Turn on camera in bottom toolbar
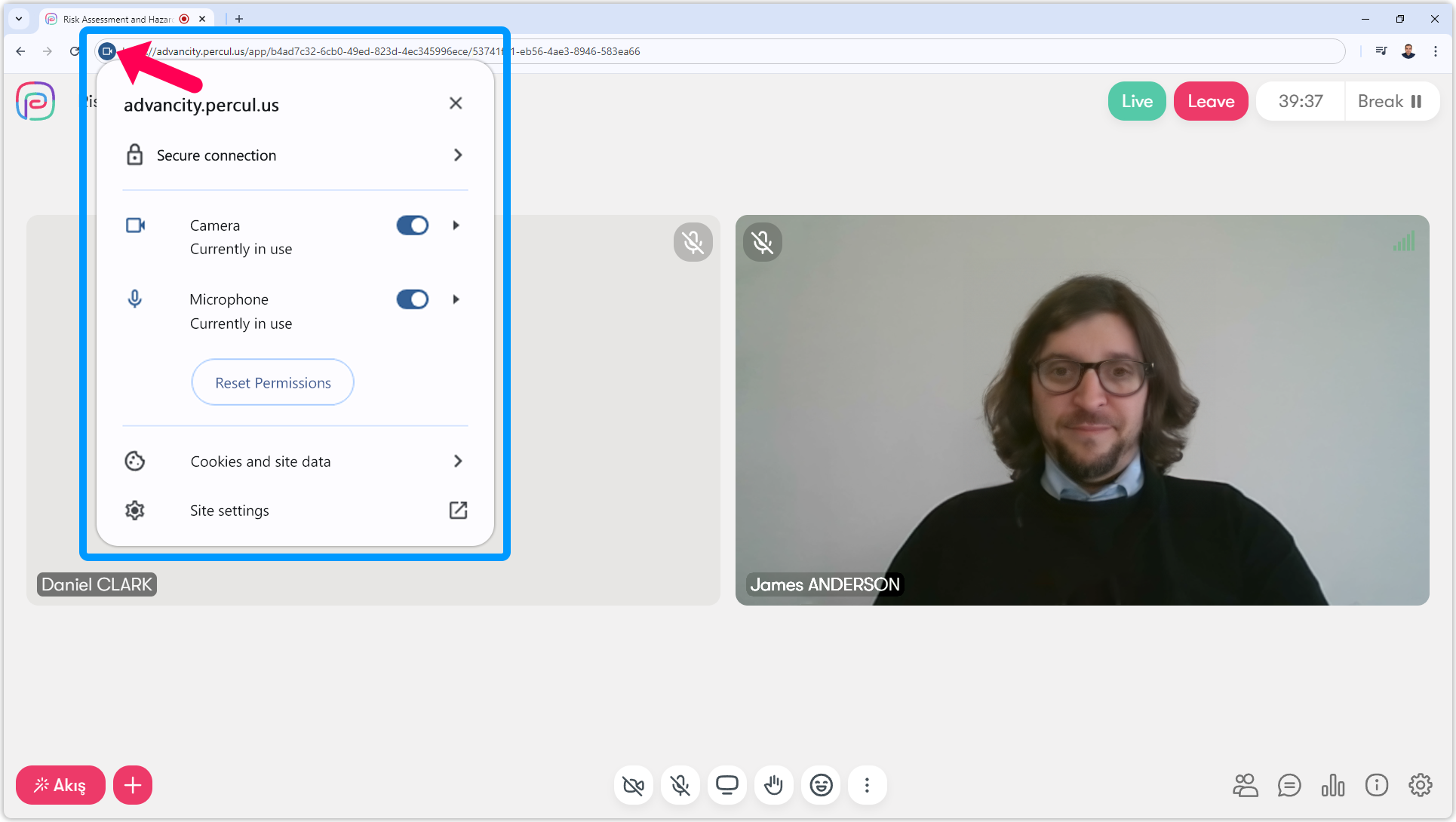The image size is (1456, 822). click(x=633, y=785)
